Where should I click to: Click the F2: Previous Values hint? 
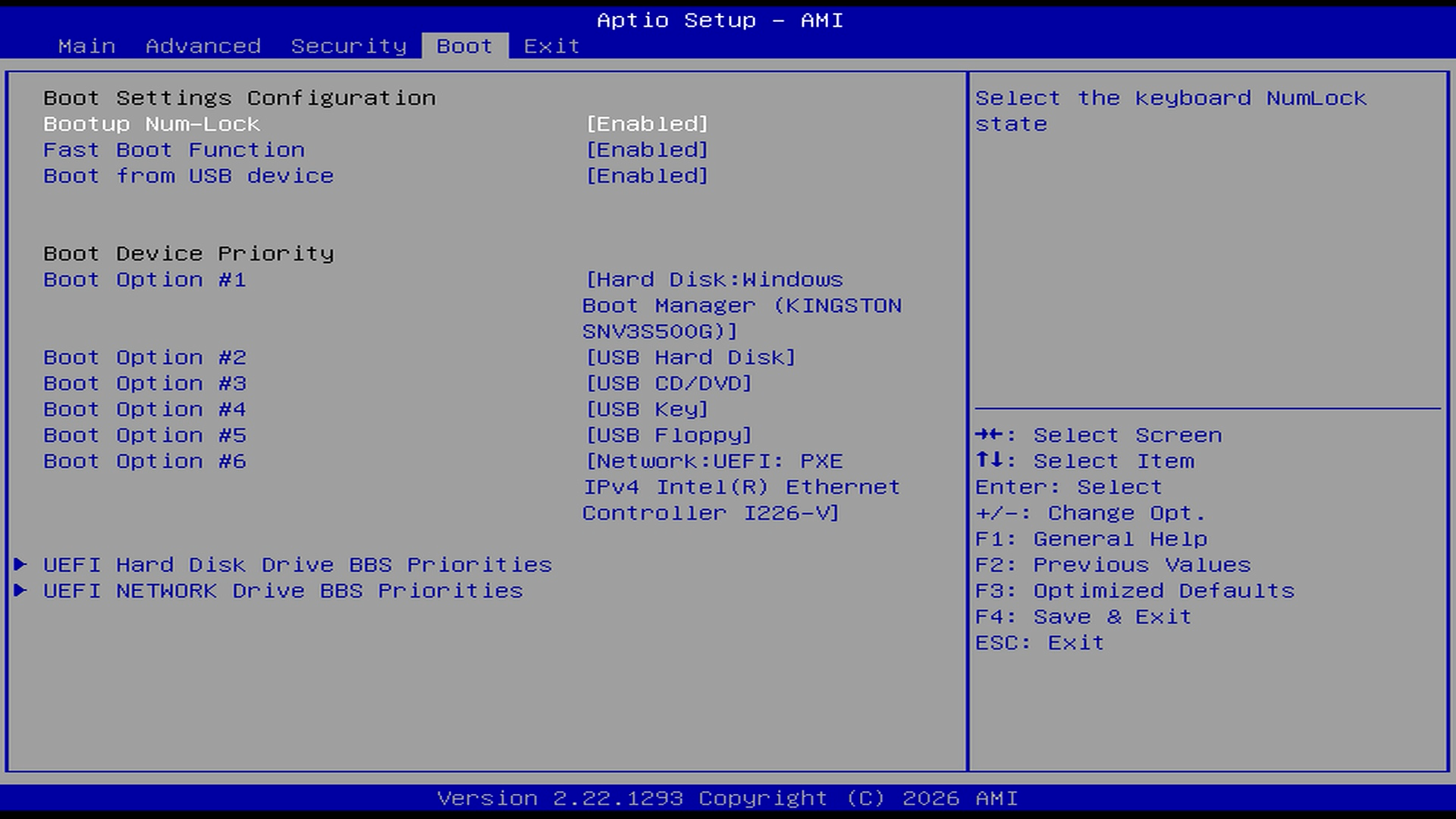(x=1113, y=565)
